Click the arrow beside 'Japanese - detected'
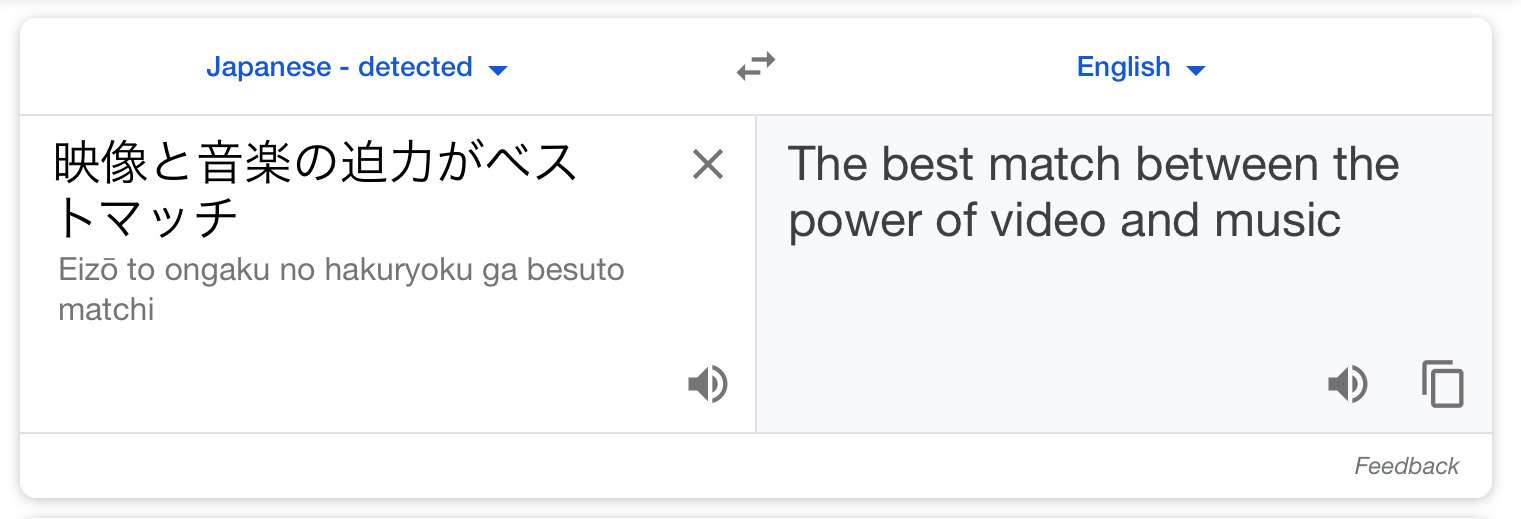 point(498,70)
